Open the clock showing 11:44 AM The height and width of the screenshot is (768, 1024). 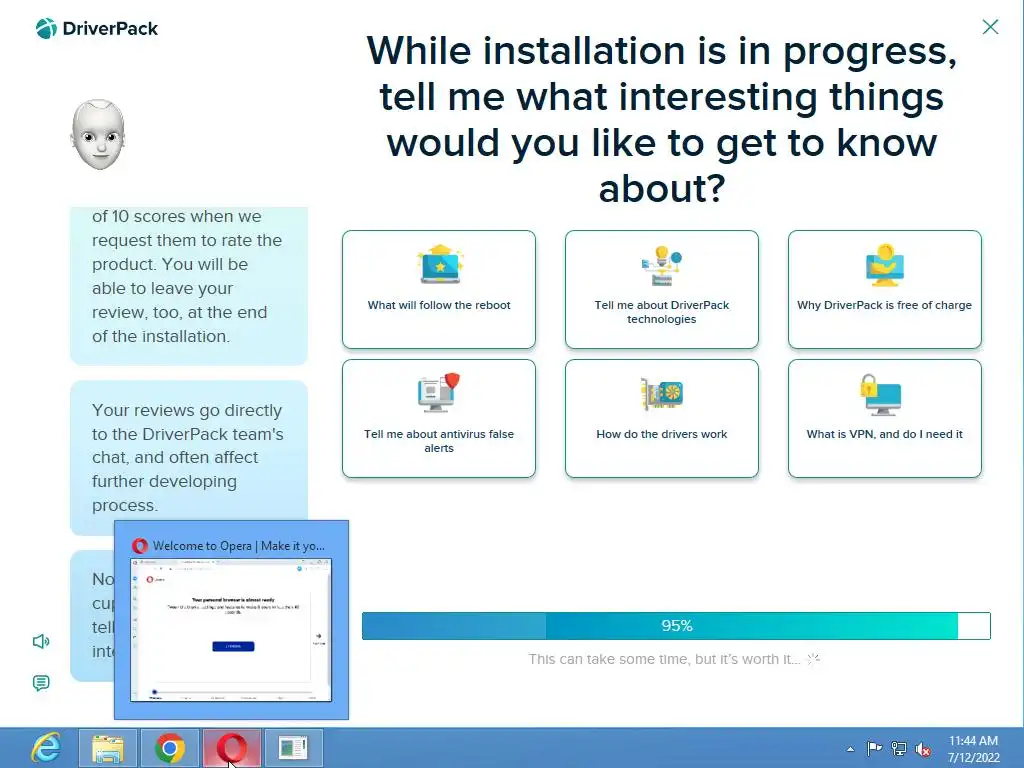[974, 748]
